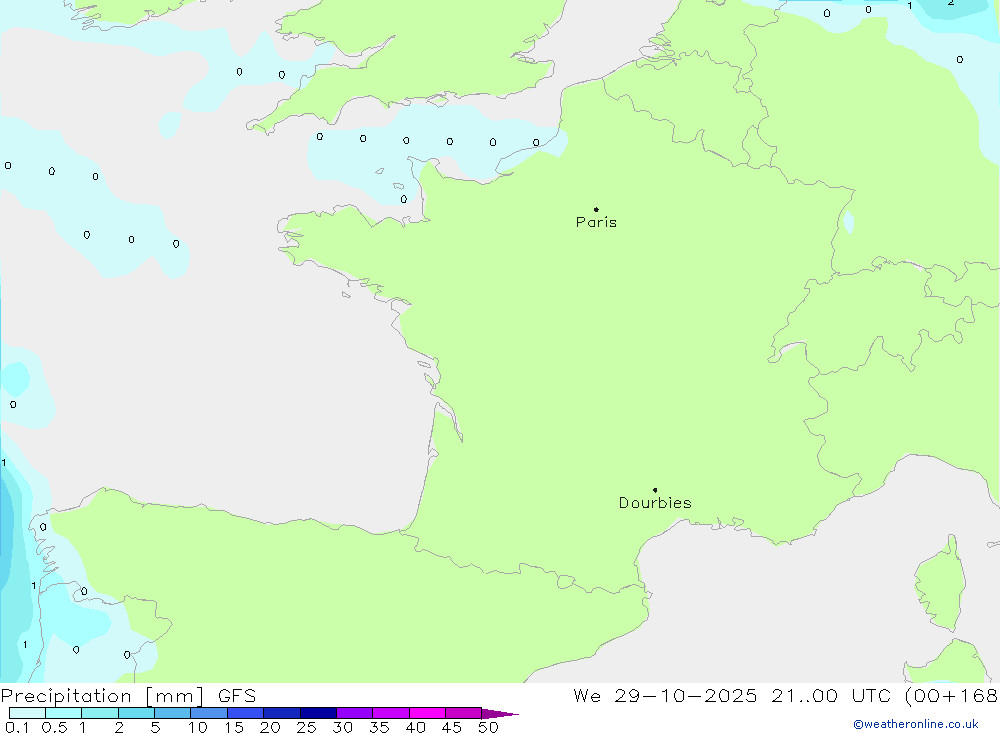Click the violet 35 mm legend swatch

(x=391, y=713)
